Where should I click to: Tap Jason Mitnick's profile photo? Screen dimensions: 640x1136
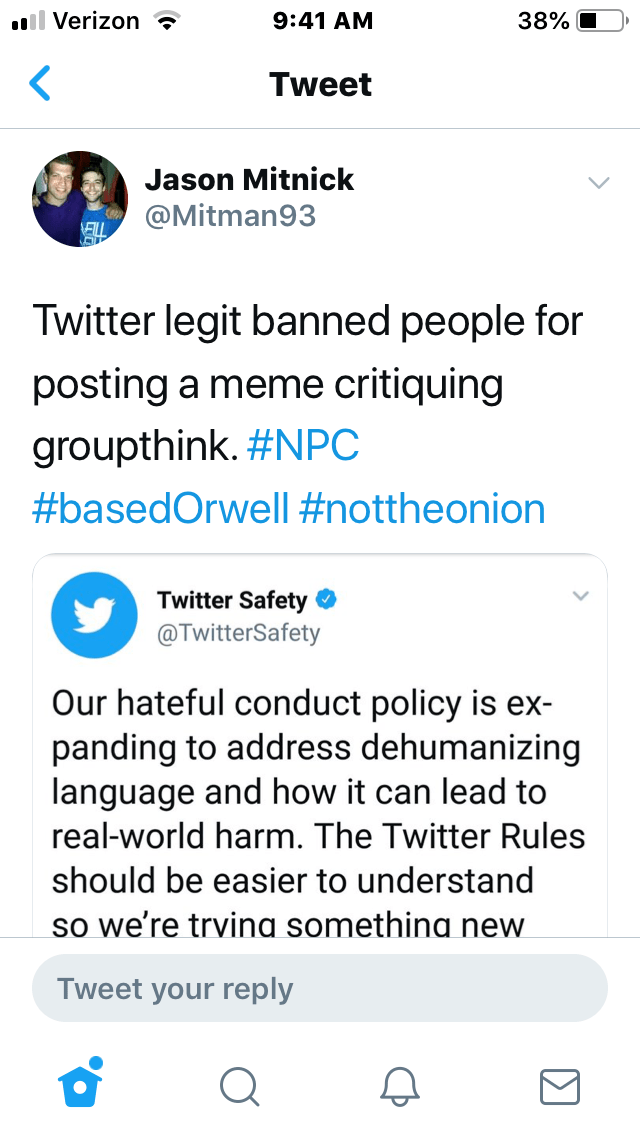pyautogui.click(x=80, y=198)
